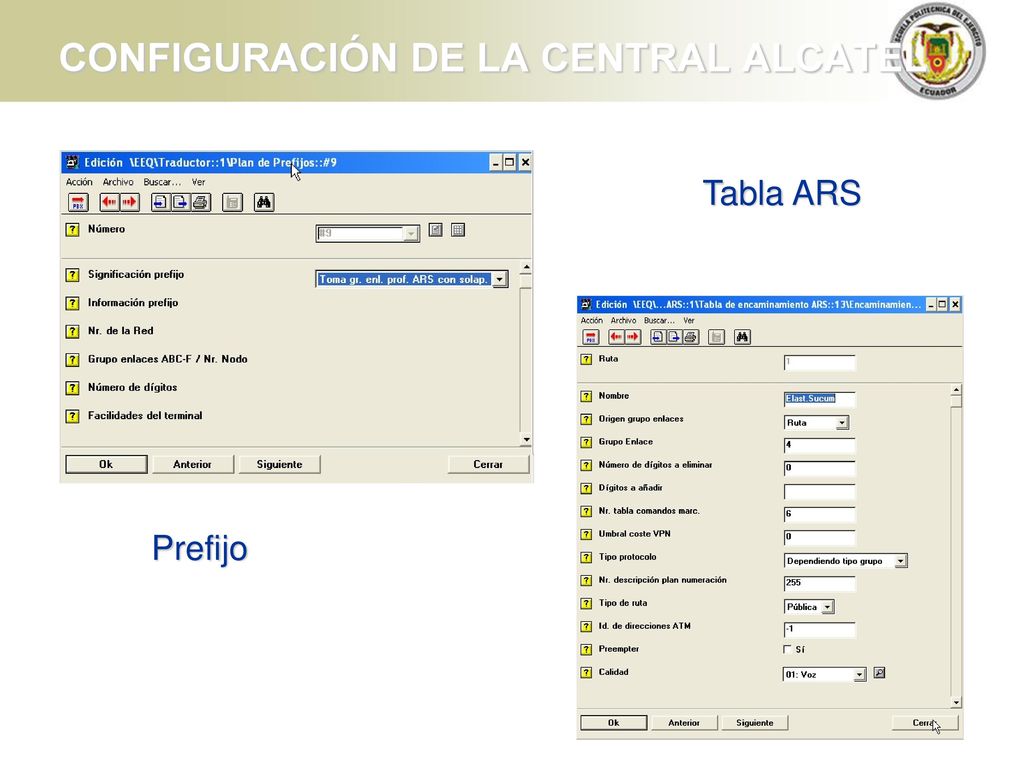Click the magnifier icon next to the Calidad dropdown
The image size is (1024, 768).
[880, 673]
